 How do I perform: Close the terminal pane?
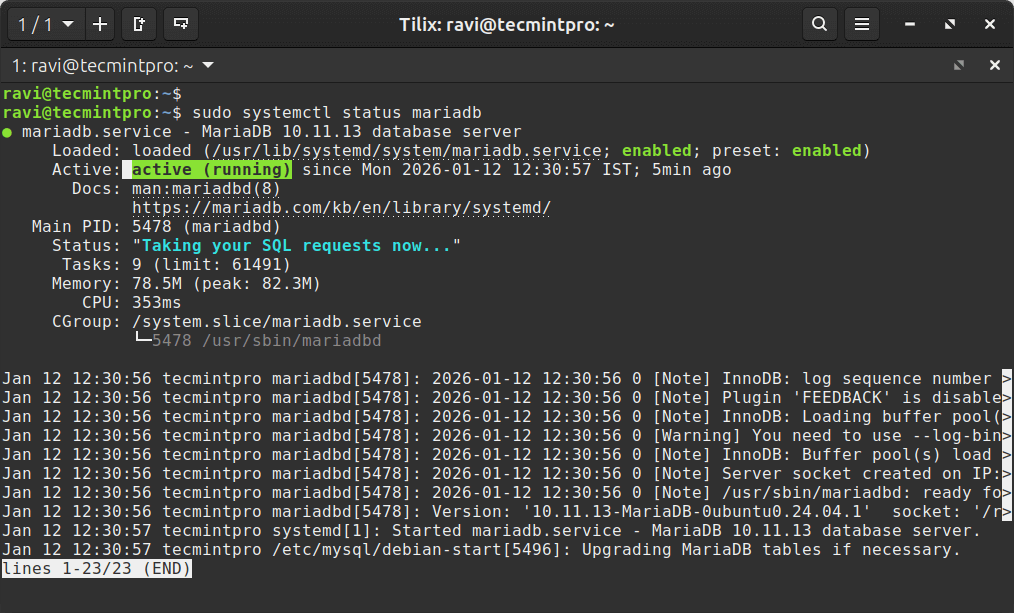(994, 66)
